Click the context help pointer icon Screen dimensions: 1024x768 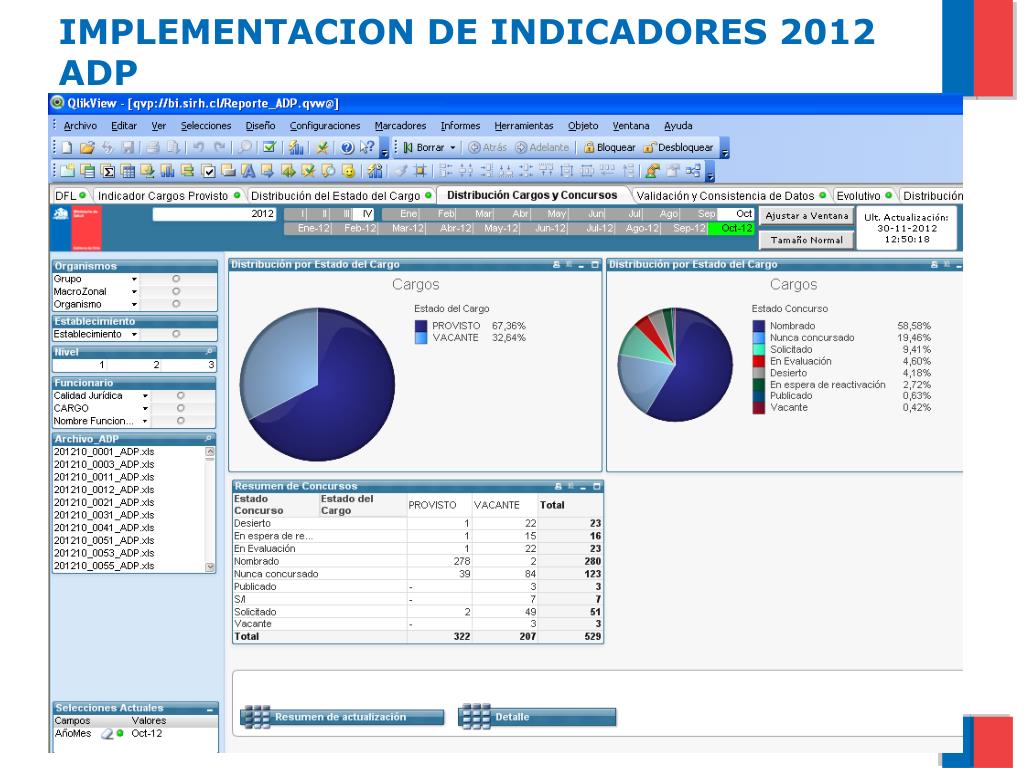point(367,147)
